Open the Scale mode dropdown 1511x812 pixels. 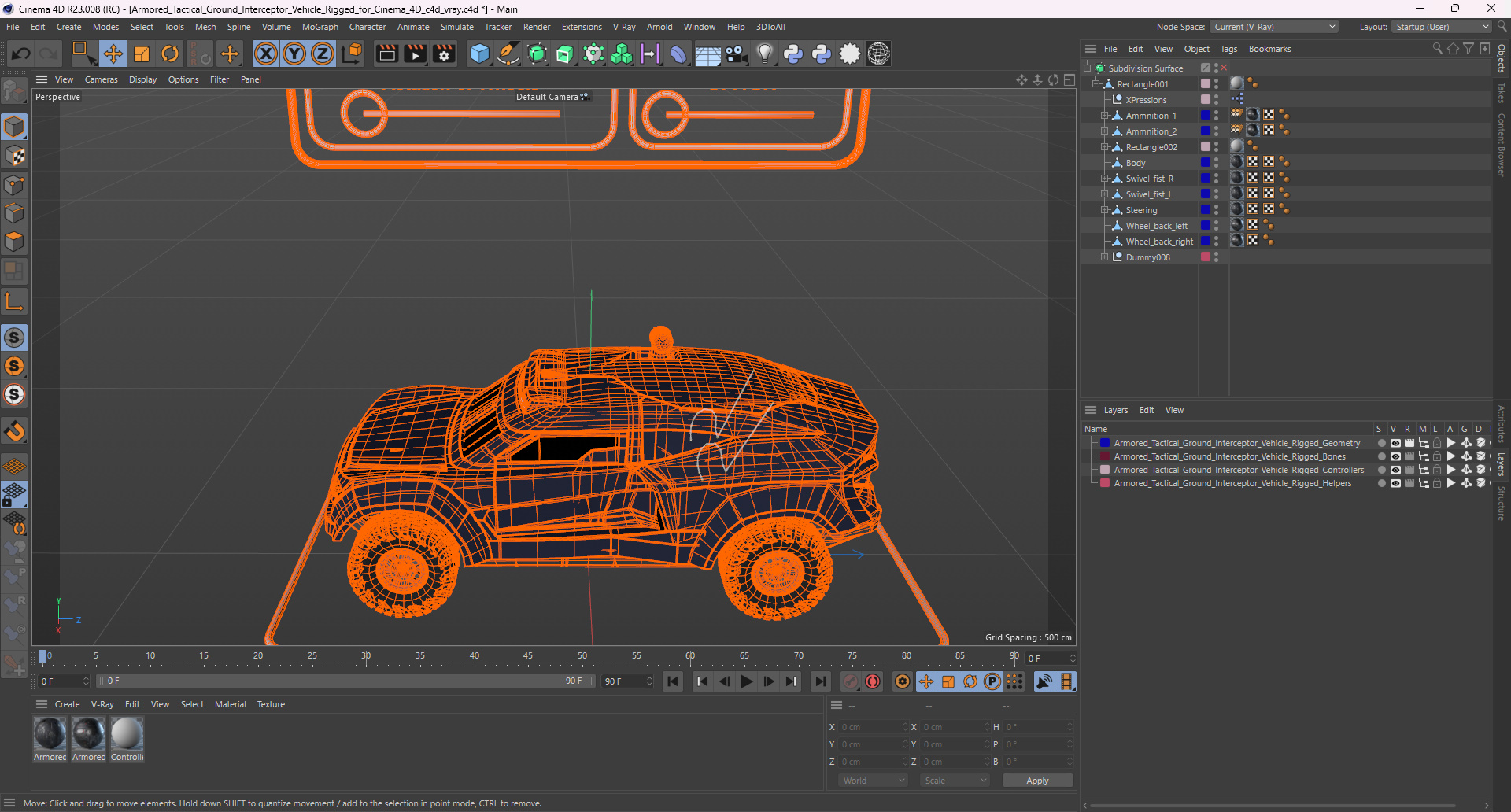point(955,781)
